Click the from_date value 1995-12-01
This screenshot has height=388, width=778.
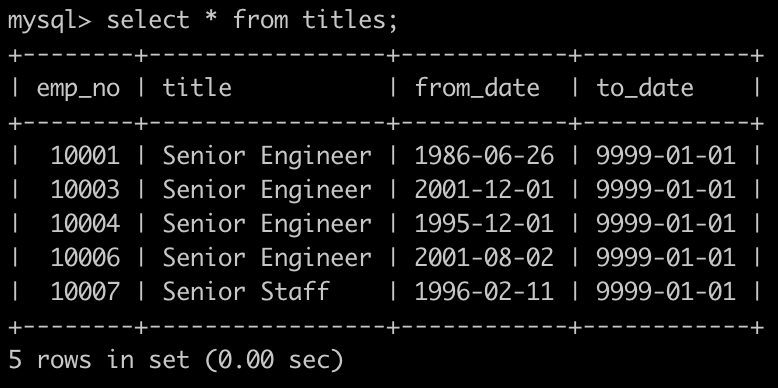[484, 223]
